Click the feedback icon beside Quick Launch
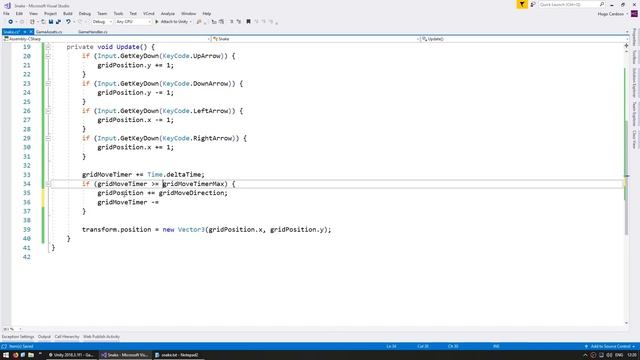This screenshot has width=640, height=360. [x=533, y=4]
